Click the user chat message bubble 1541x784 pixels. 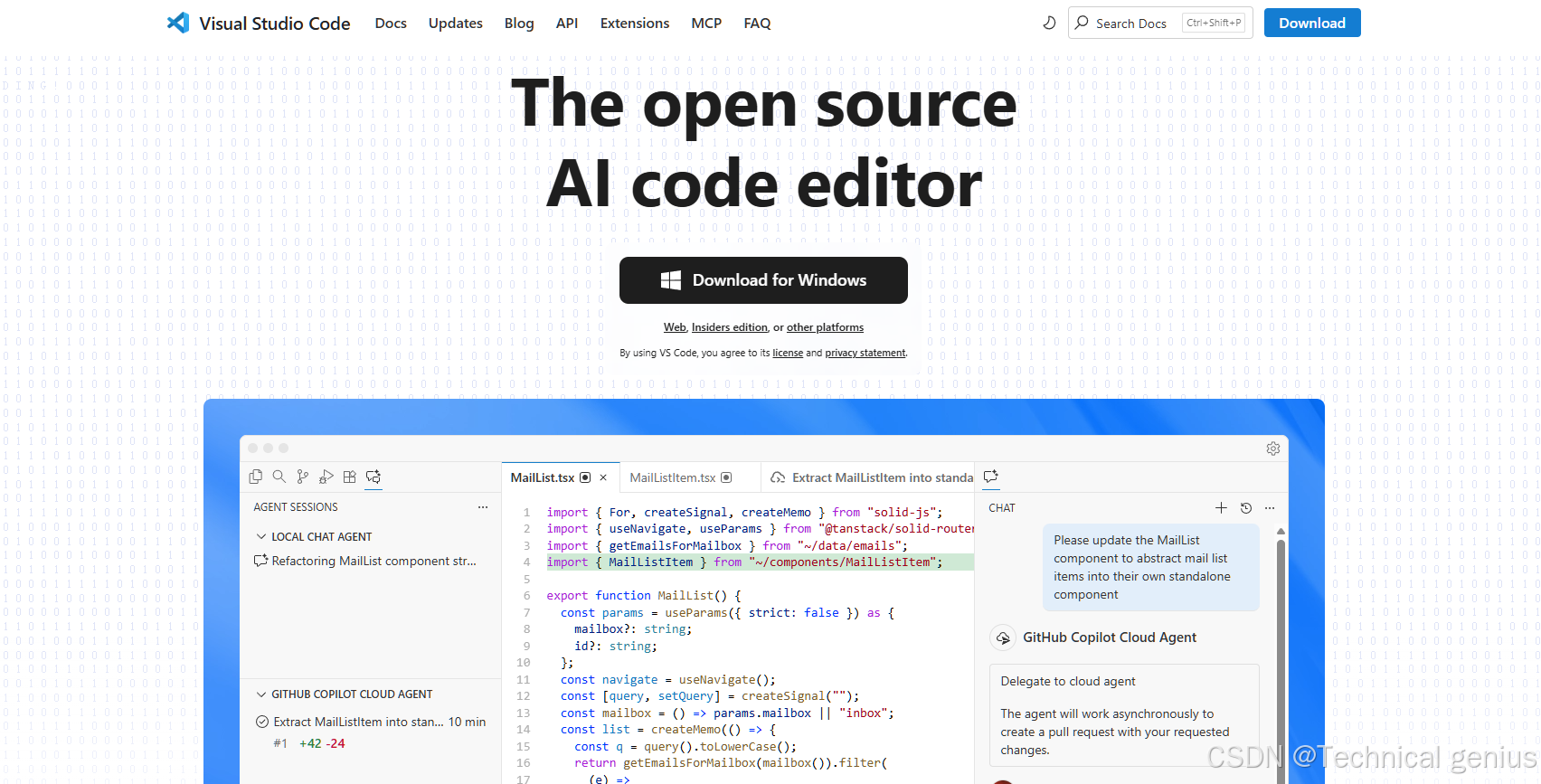tap(1151, 568)
